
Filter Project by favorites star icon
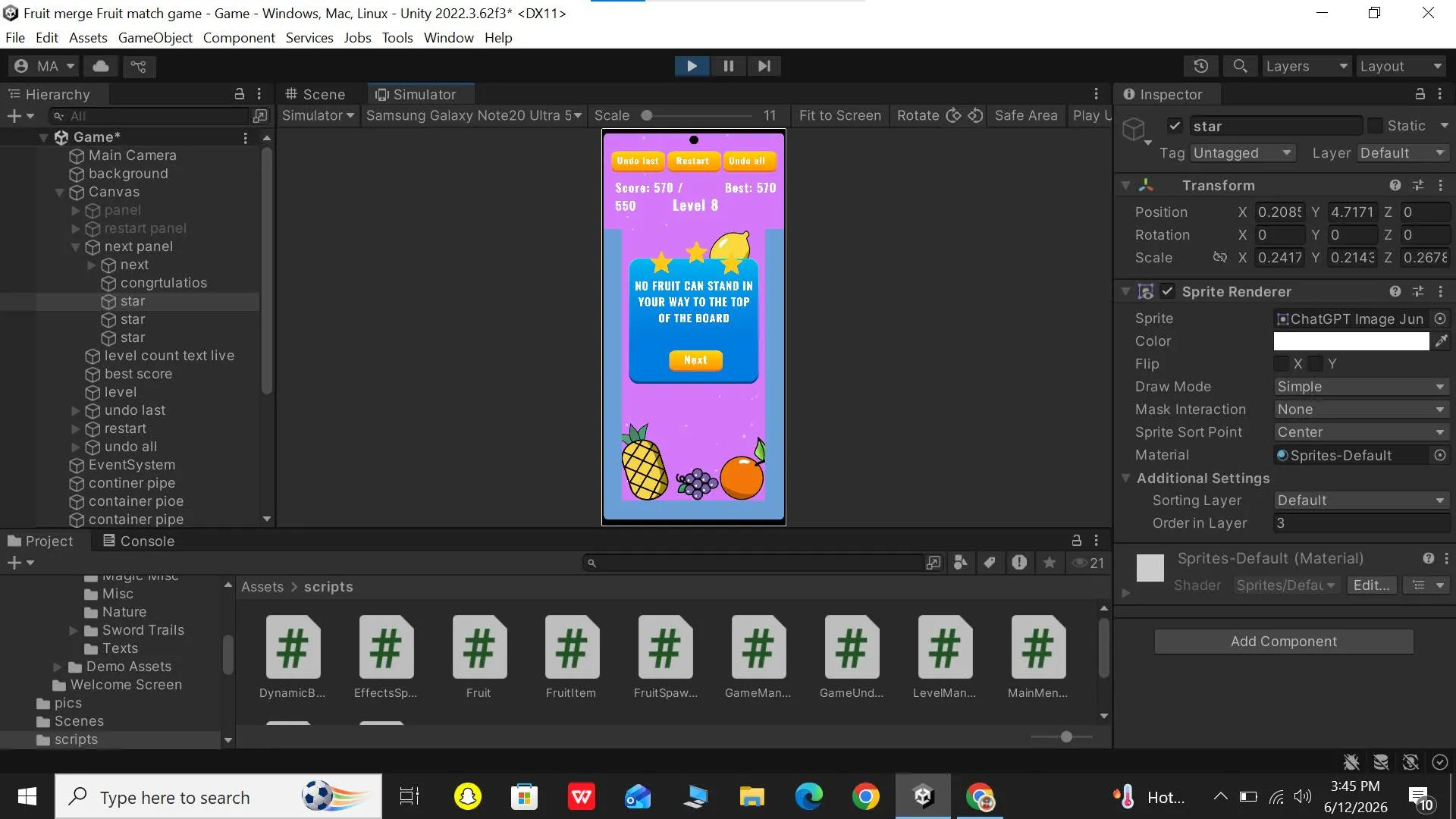(1050, 562)
